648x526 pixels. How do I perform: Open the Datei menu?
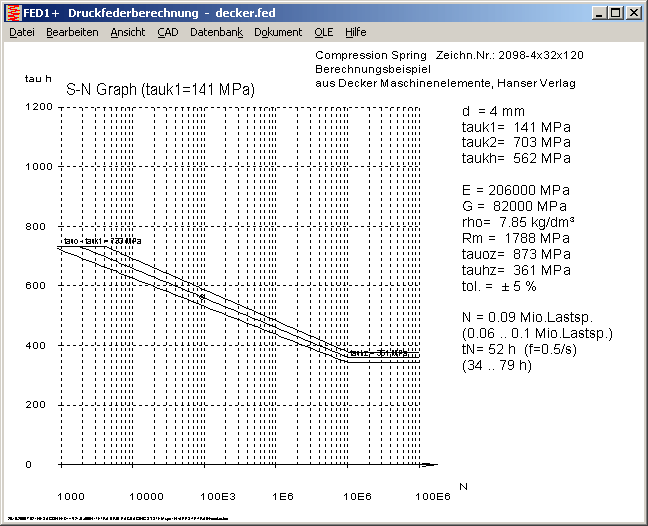pyautogui.click(x=21, y=32)
